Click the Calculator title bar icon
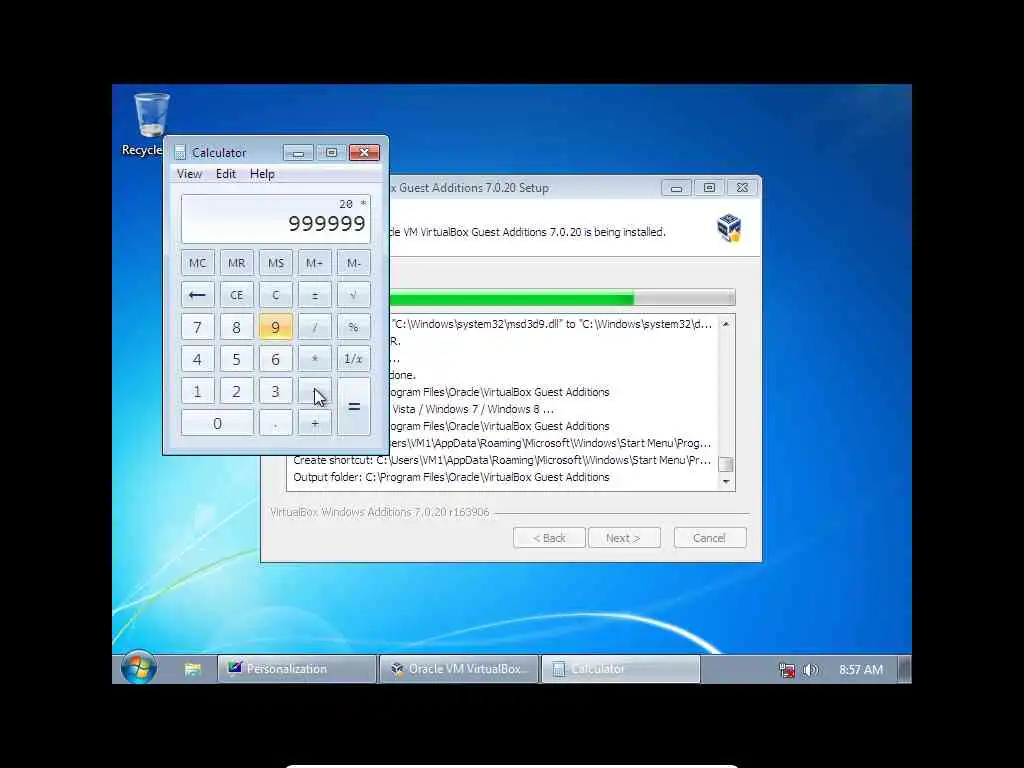This screenshot has height=768, width=1024. click(x=180, y=152)
